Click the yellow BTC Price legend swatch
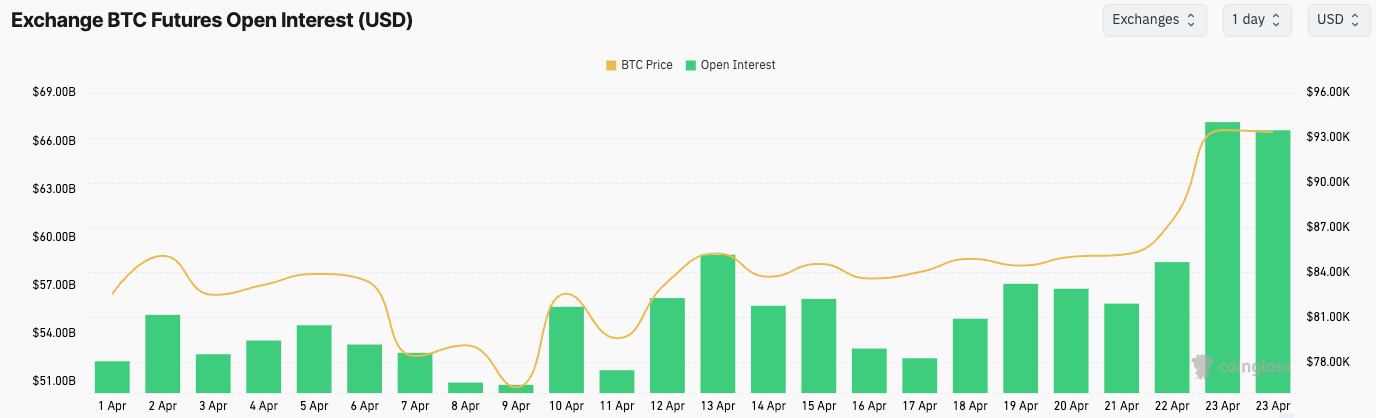The height and width of the screenshot is (418, 1376). click(x=611, y=65)
